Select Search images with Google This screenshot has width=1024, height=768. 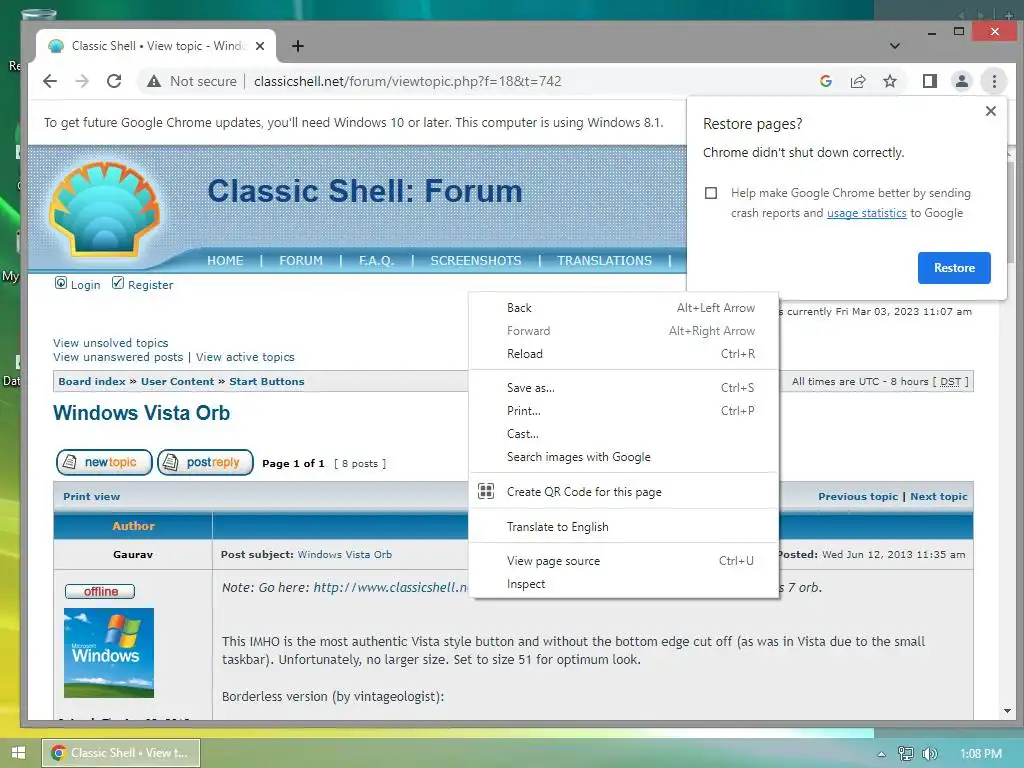(x=624, y=456)
